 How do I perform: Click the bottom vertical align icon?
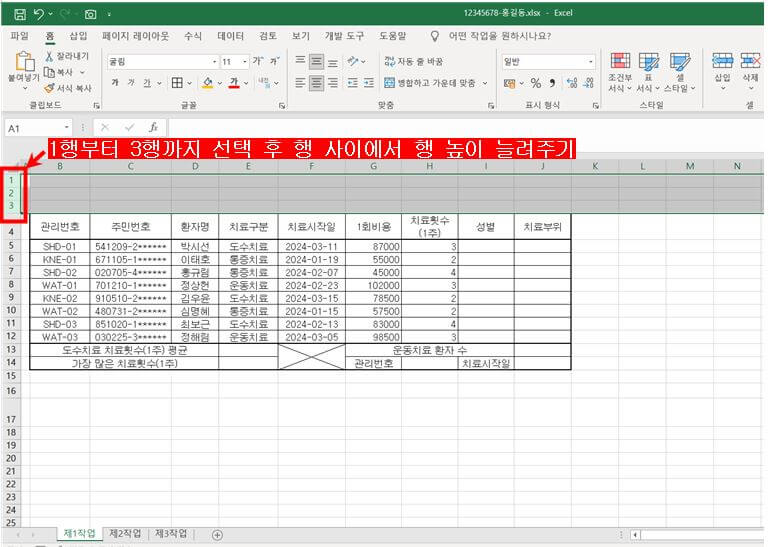(x=333, y=62)
